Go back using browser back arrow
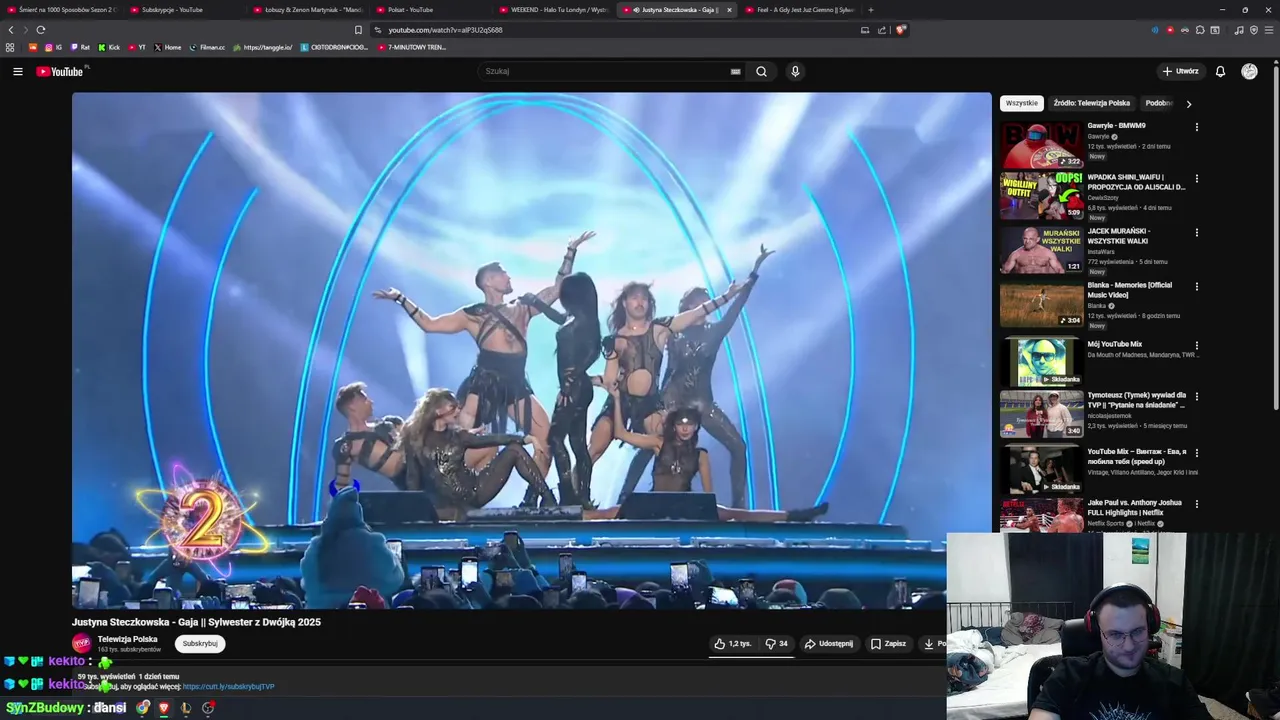 [x=11, y=30]
